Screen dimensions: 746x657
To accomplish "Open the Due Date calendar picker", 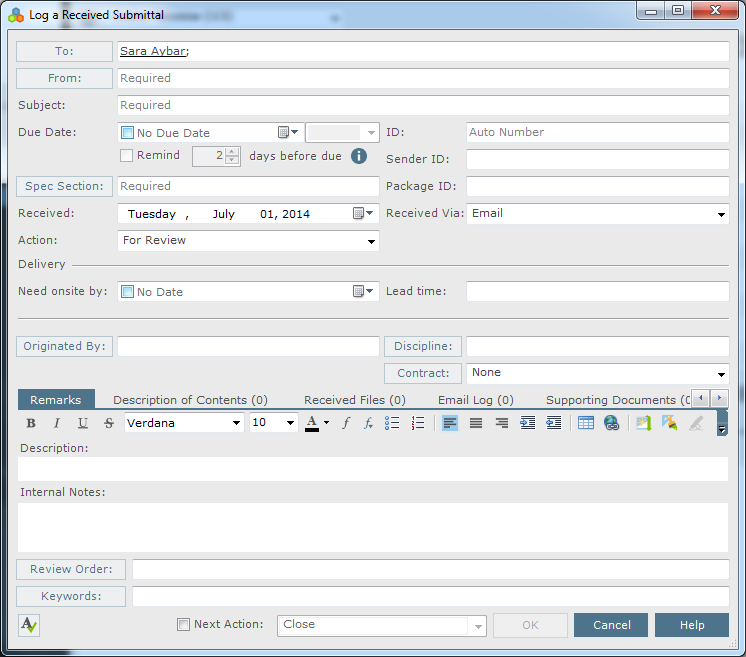I will (x=288, y=132).
